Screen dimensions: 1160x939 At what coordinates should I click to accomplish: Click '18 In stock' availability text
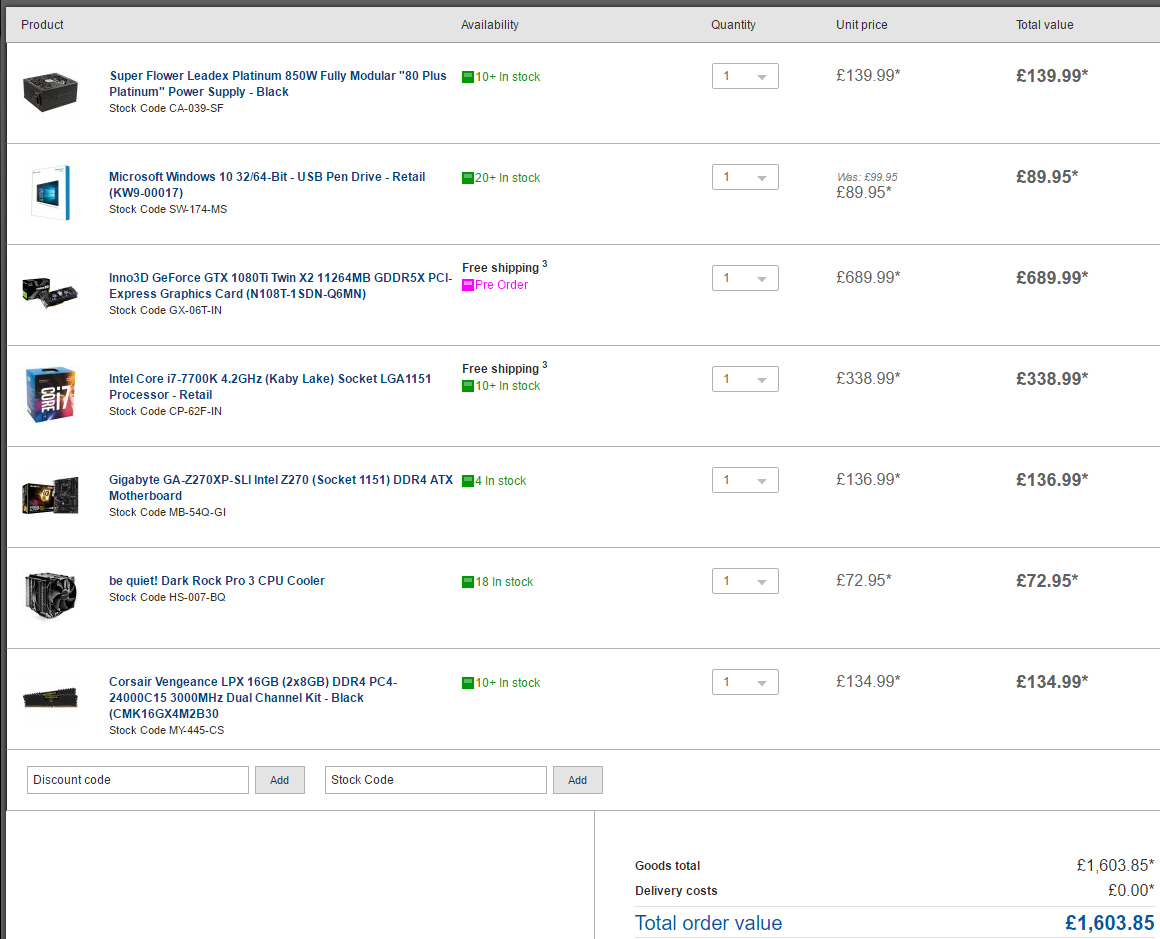click(x=504, y=582)
